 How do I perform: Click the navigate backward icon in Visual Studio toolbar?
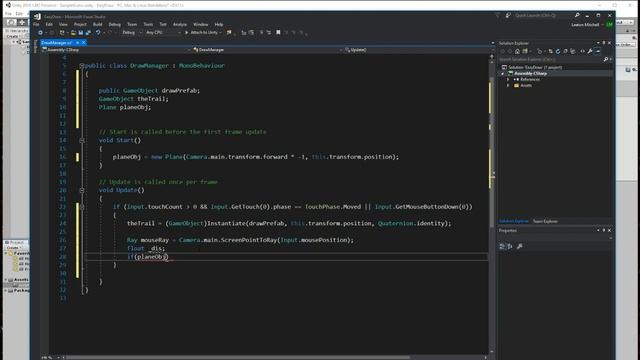(x=40, y=33)
